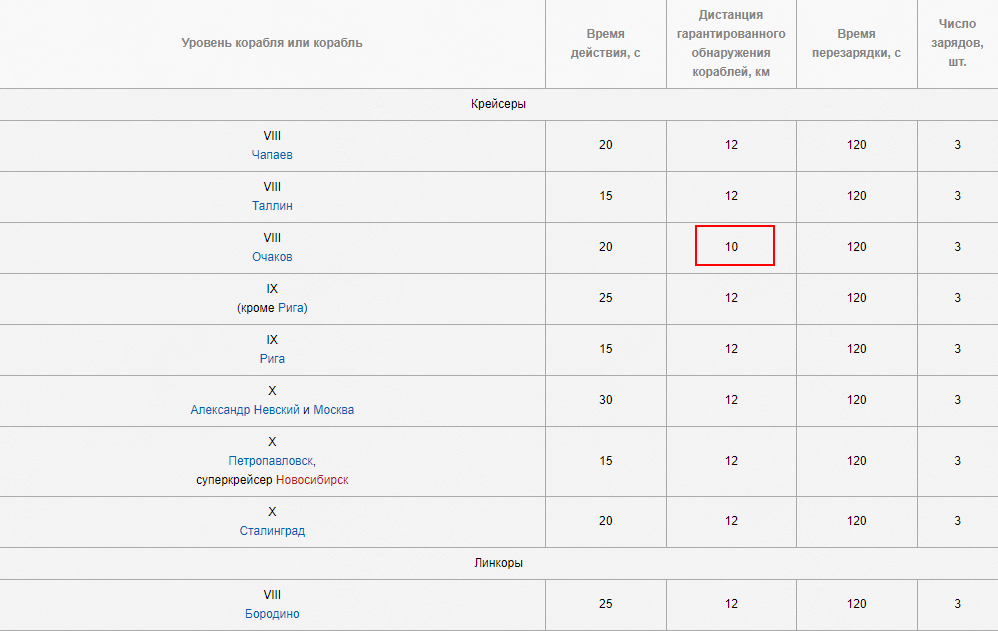Click the detection distance column header

731,43
